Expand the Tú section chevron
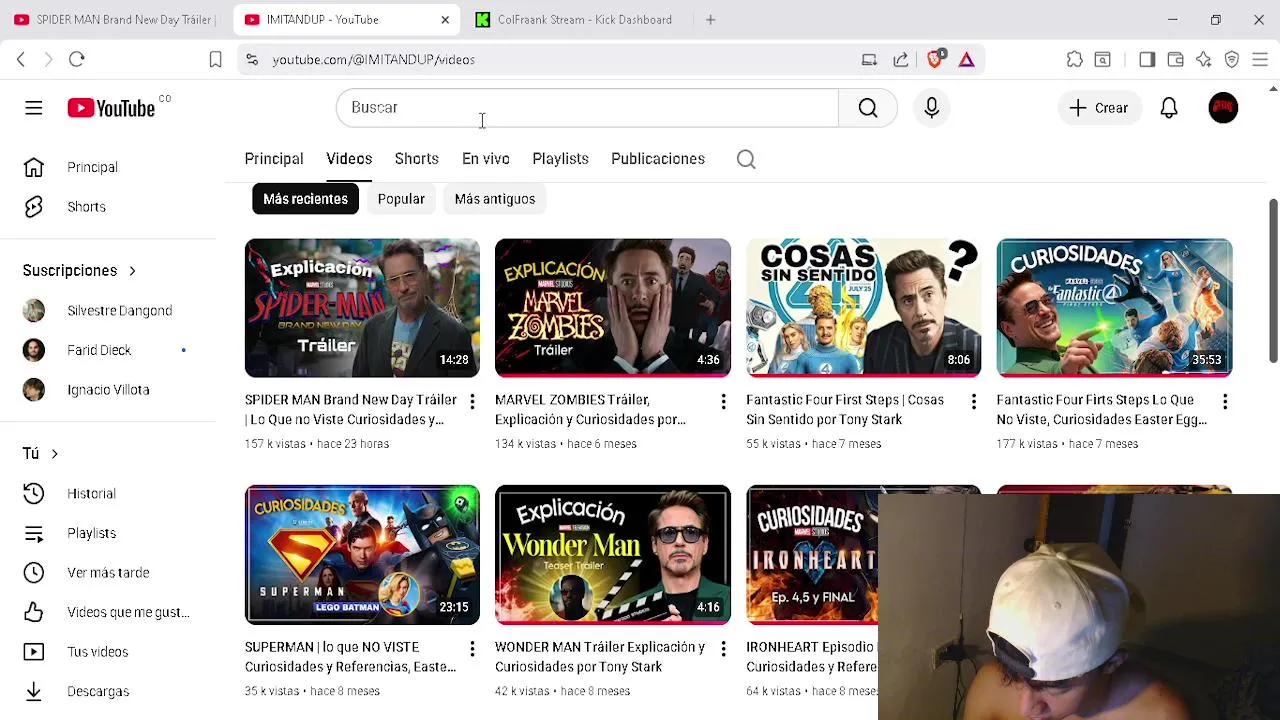 (54, 454)
